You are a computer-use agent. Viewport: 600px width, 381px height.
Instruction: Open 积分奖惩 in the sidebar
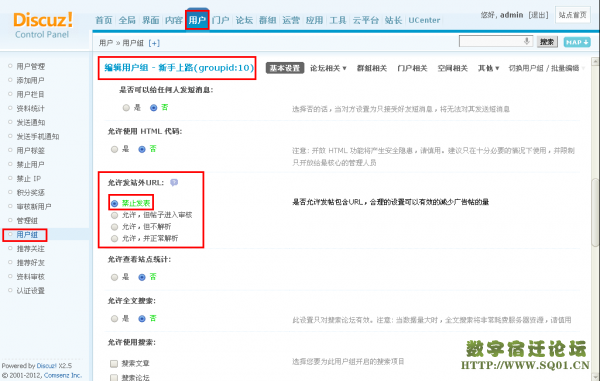pos(31,193)
